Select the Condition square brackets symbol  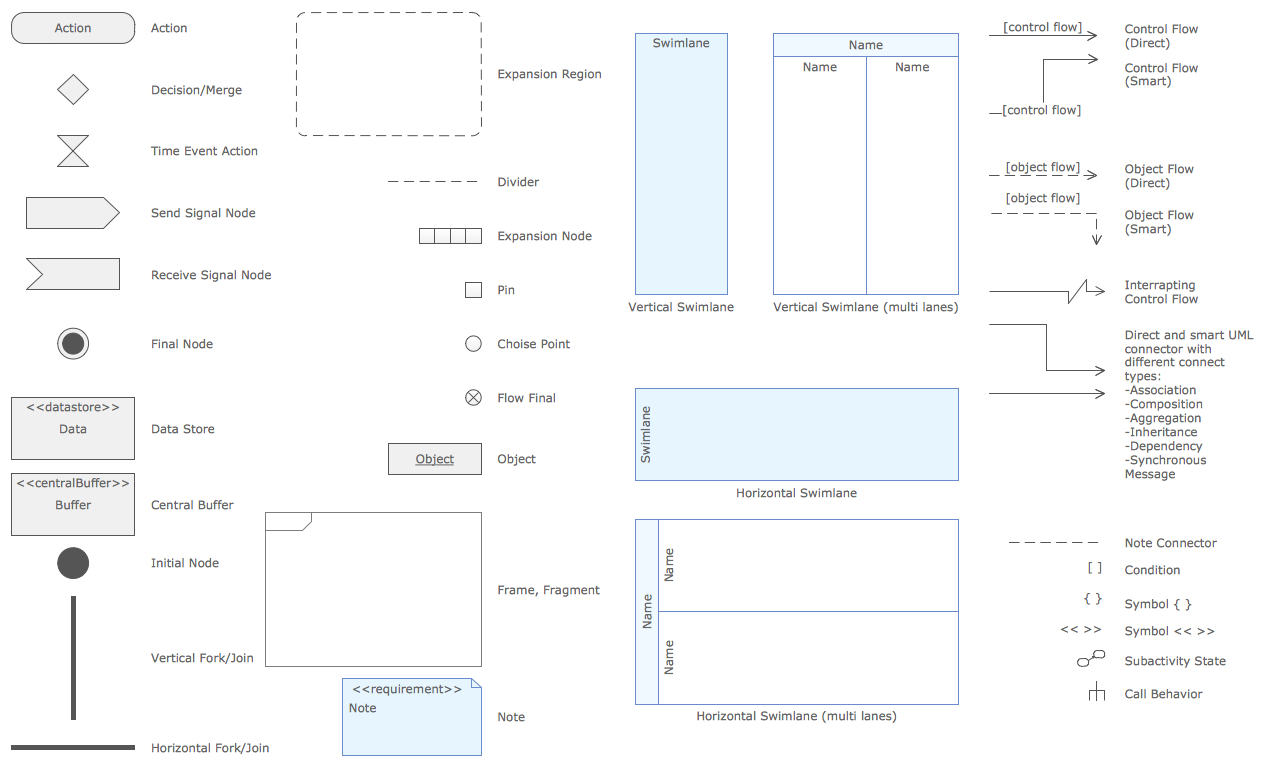coord(1095,568)
